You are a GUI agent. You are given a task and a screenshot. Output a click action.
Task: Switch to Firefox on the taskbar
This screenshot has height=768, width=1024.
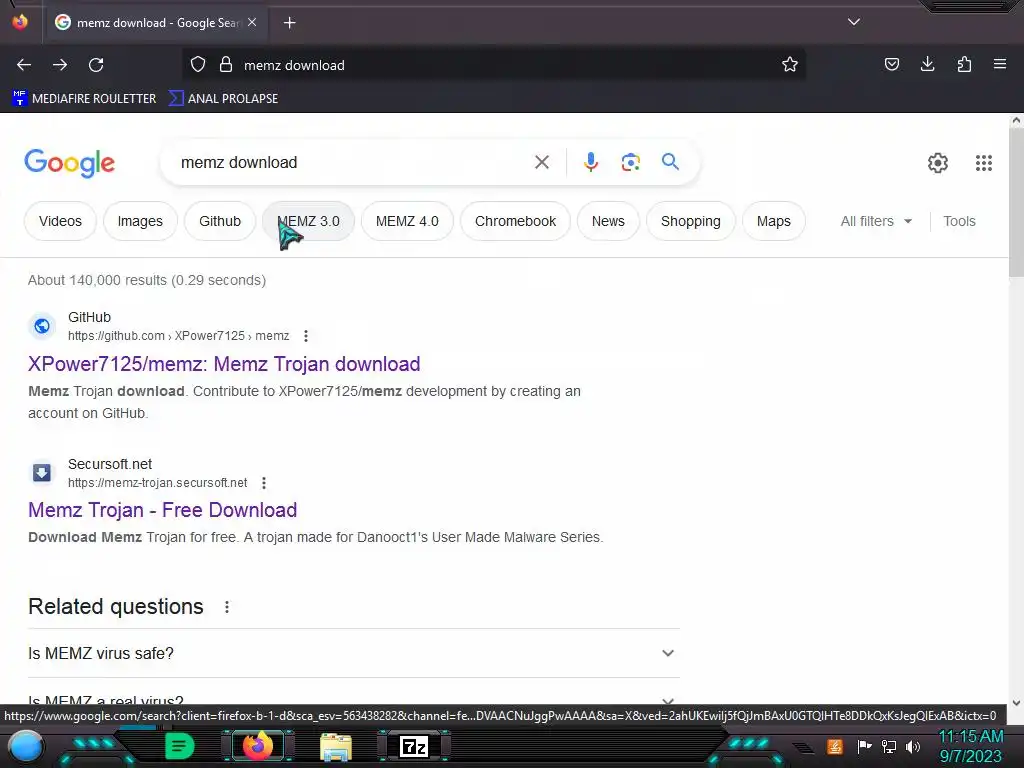point(257,746)
